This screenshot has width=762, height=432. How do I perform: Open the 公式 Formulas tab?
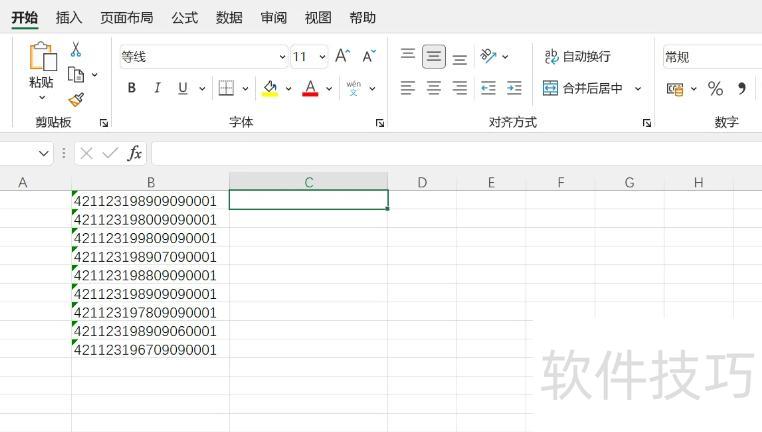(x=185, y=18)
